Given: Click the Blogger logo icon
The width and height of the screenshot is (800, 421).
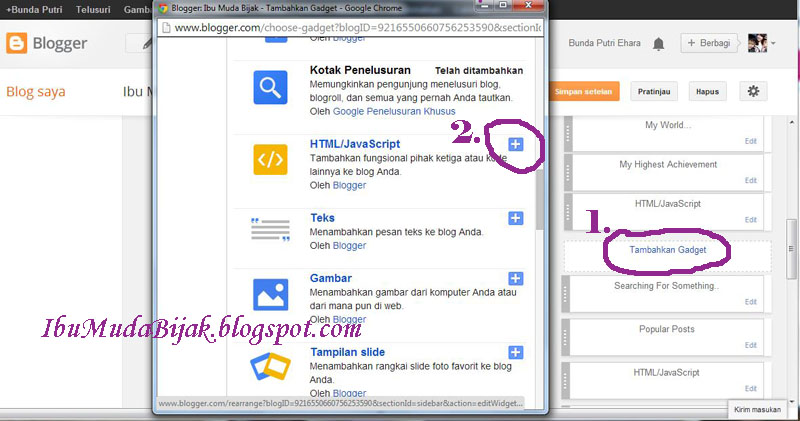Looking at the screenshot, I should 16,43.
